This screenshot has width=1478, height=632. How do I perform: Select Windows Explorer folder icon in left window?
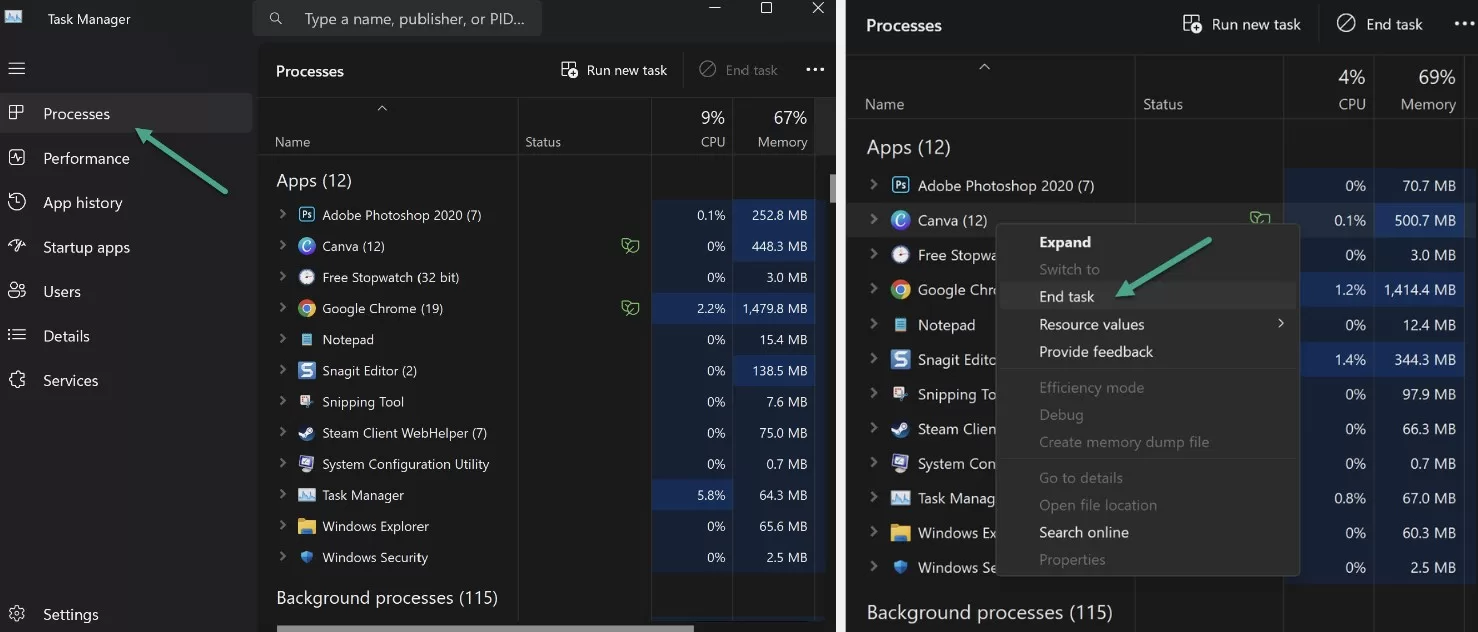point(307,526)
